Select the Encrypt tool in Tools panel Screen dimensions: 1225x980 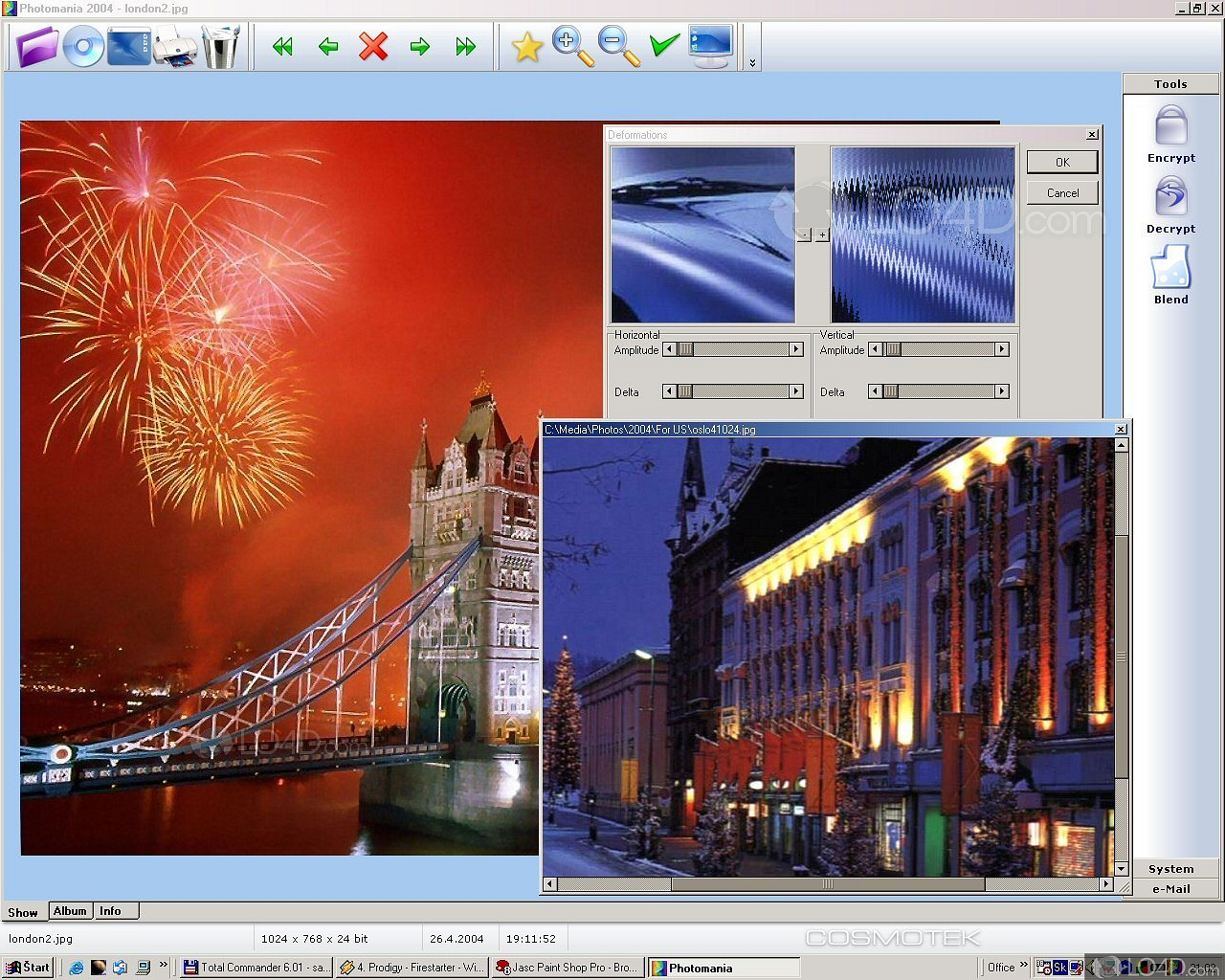(1170, 134)
